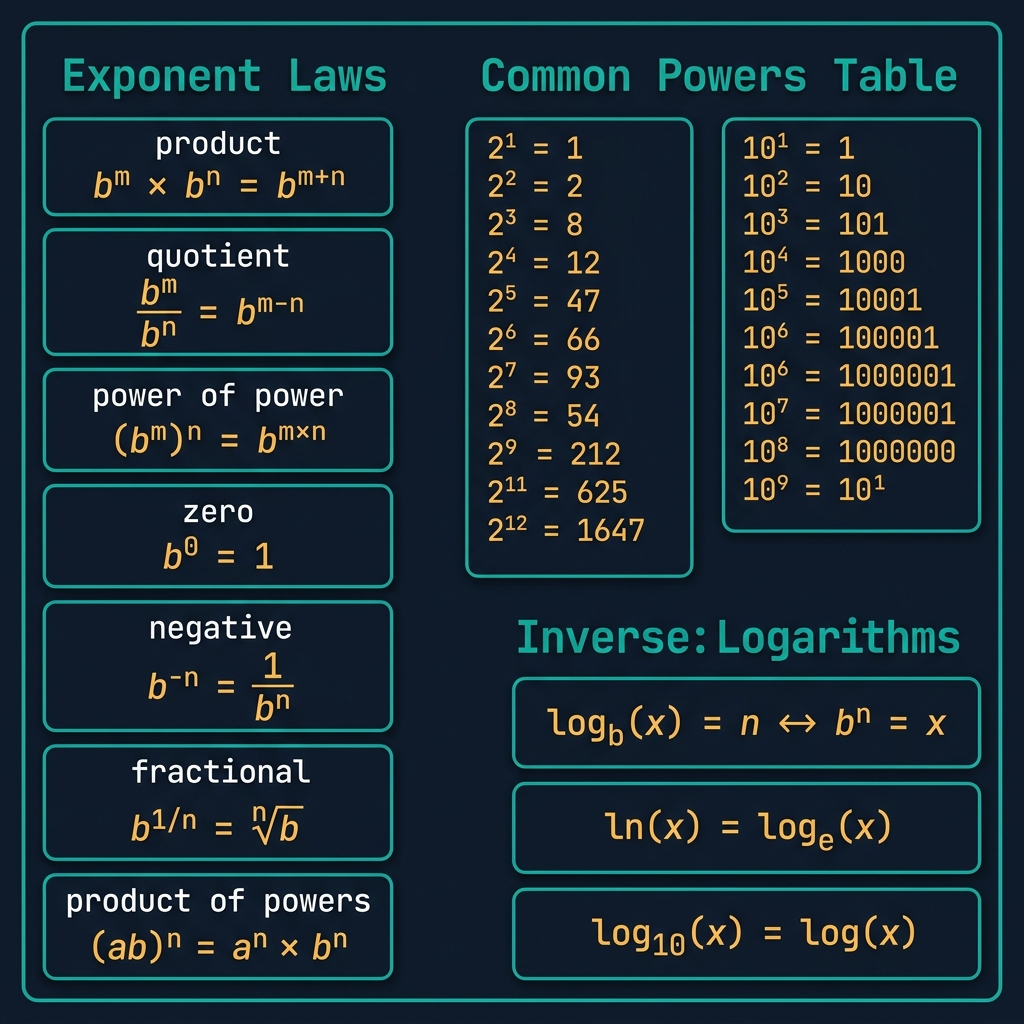1024x1024 pixels.
Task: Click the row 10⁵ = 10001
Action: [x=832, y=300]
